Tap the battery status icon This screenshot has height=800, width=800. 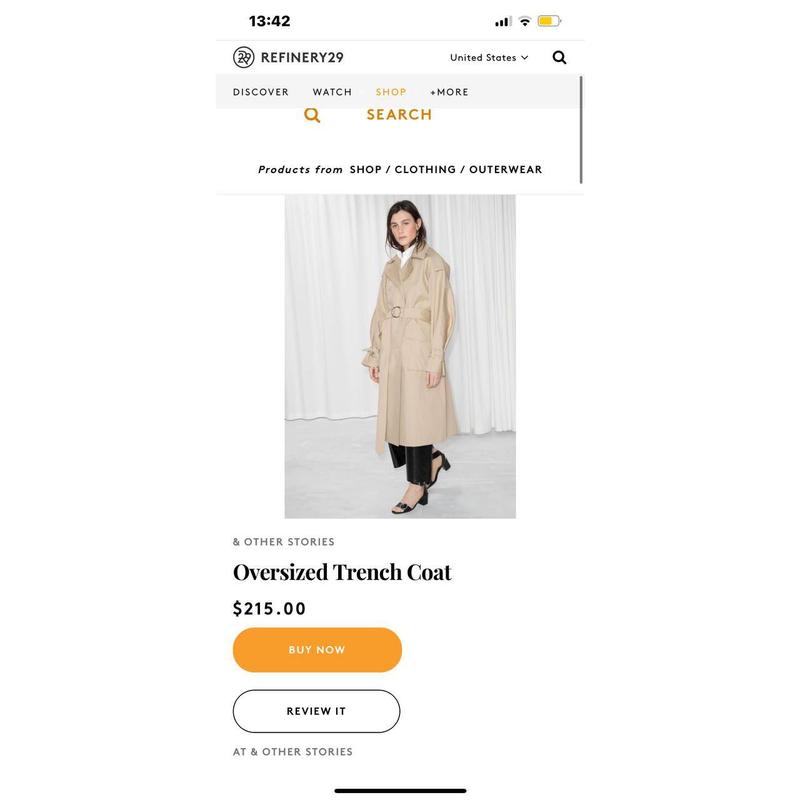[549, 21]
